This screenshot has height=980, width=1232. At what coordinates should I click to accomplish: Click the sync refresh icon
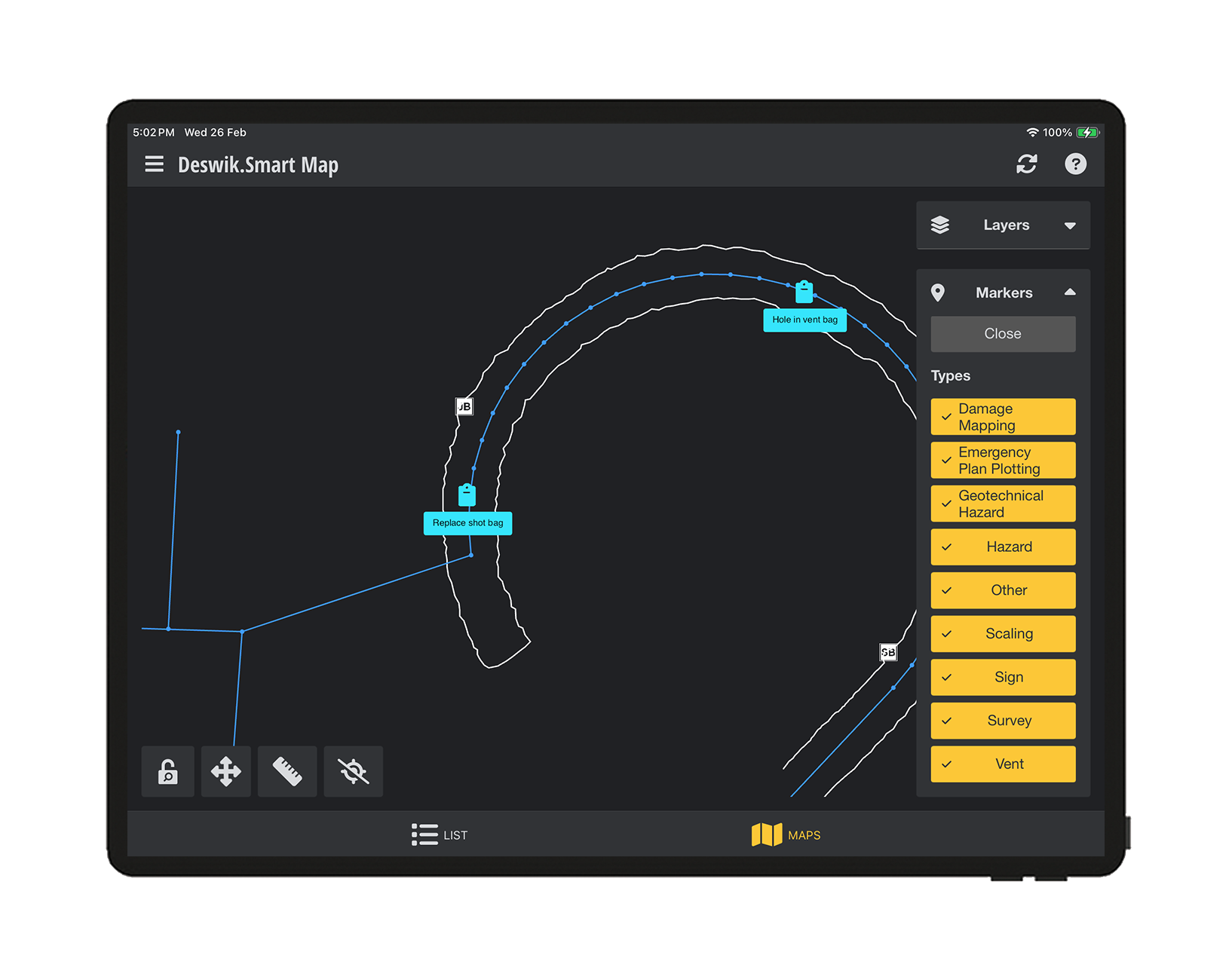(x=1026, y=164)
